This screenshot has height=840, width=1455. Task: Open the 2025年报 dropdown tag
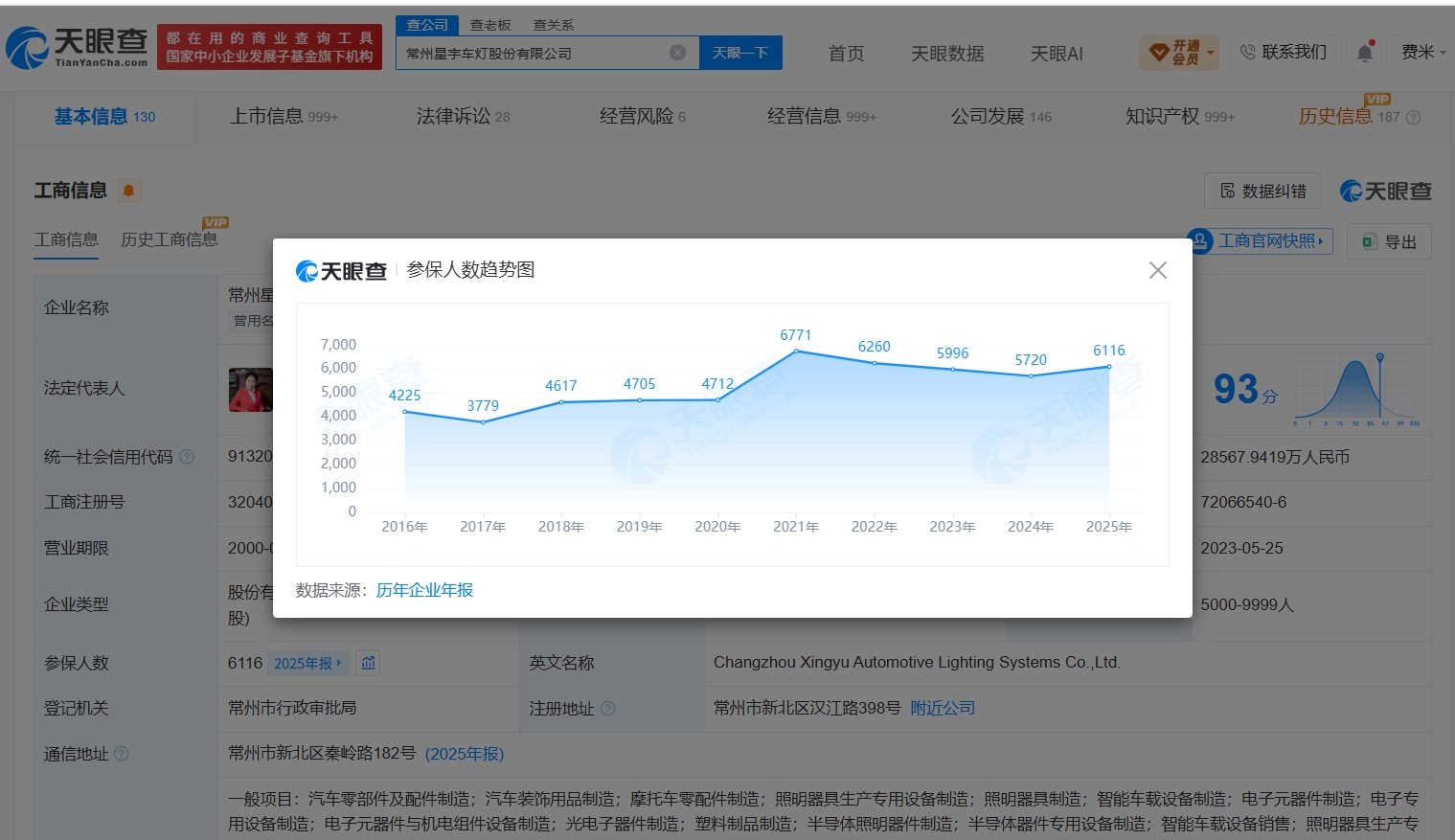point(308,663)
